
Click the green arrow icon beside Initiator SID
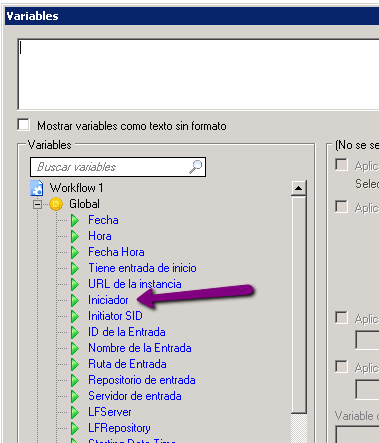point(75,316)
